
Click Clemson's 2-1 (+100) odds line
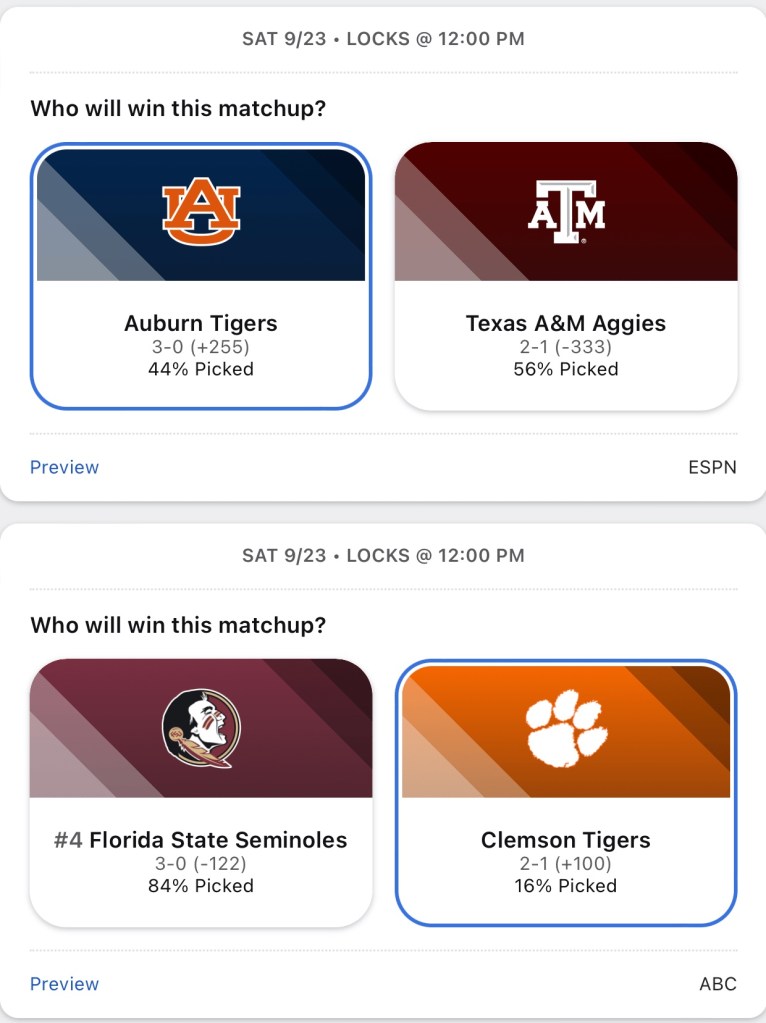pos(566,863)
